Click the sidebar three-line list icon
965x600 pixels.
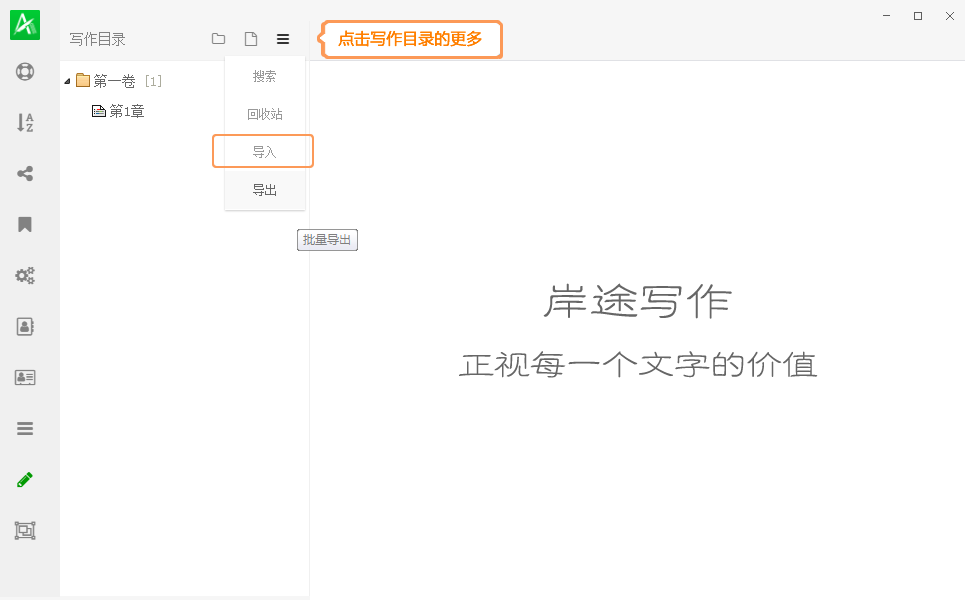pyautogui.click(x=25, y=428)
